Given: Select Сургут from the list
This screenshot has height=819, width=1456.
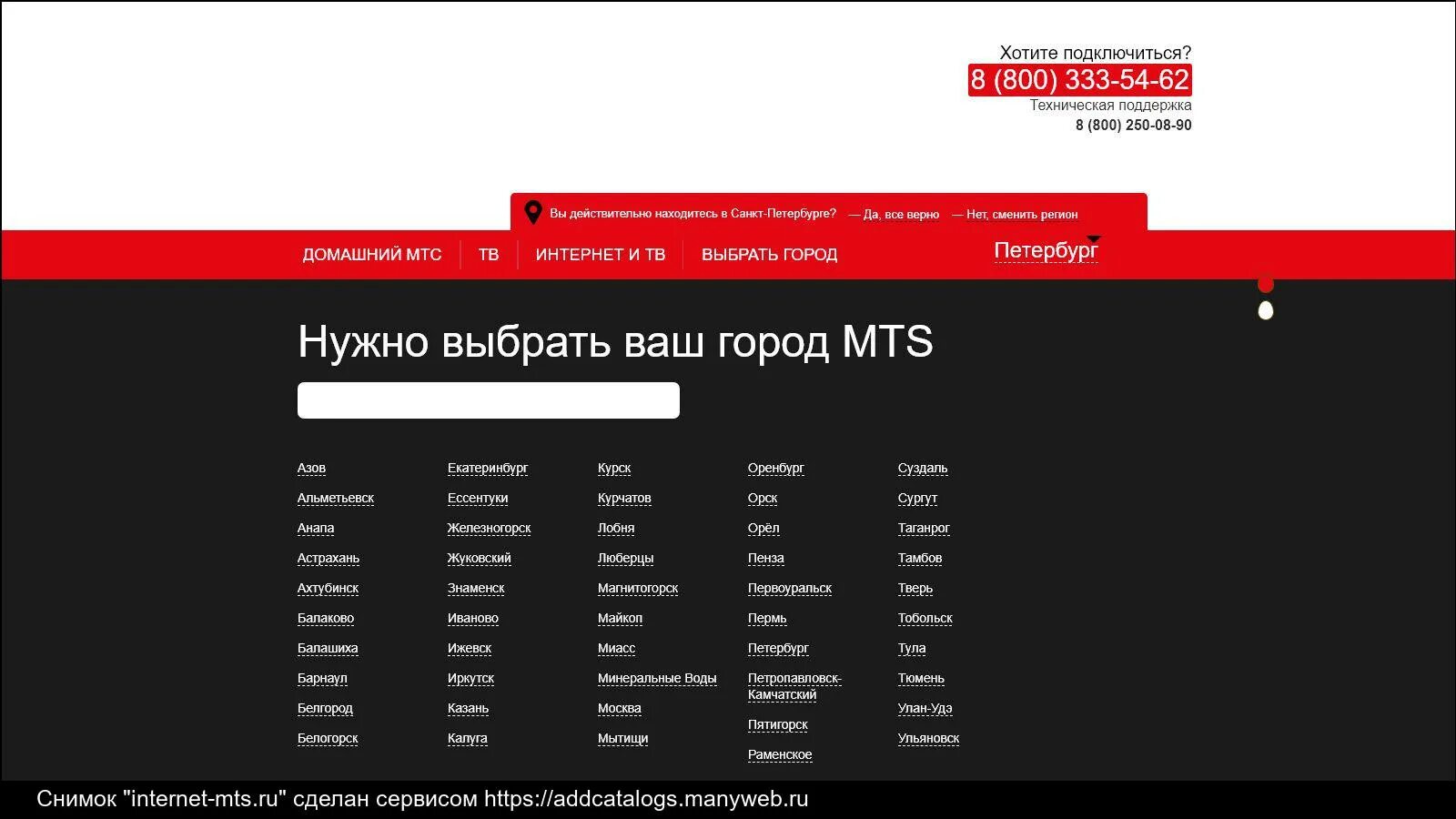Looking at the screenshot, I should point(917,498).
